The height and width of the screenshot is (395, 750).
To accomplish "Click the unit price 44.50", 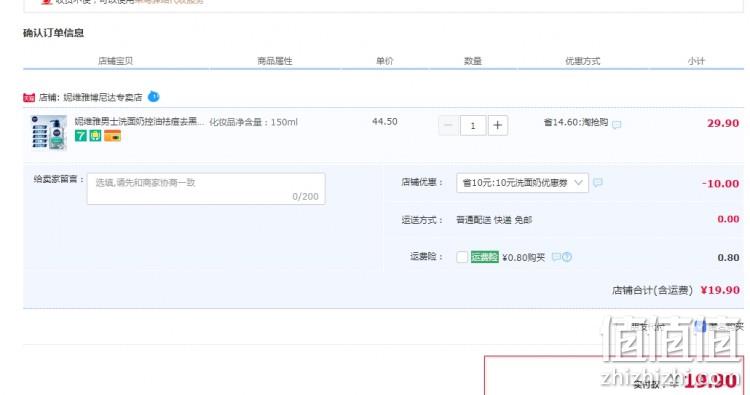I will tap(385, 121).
